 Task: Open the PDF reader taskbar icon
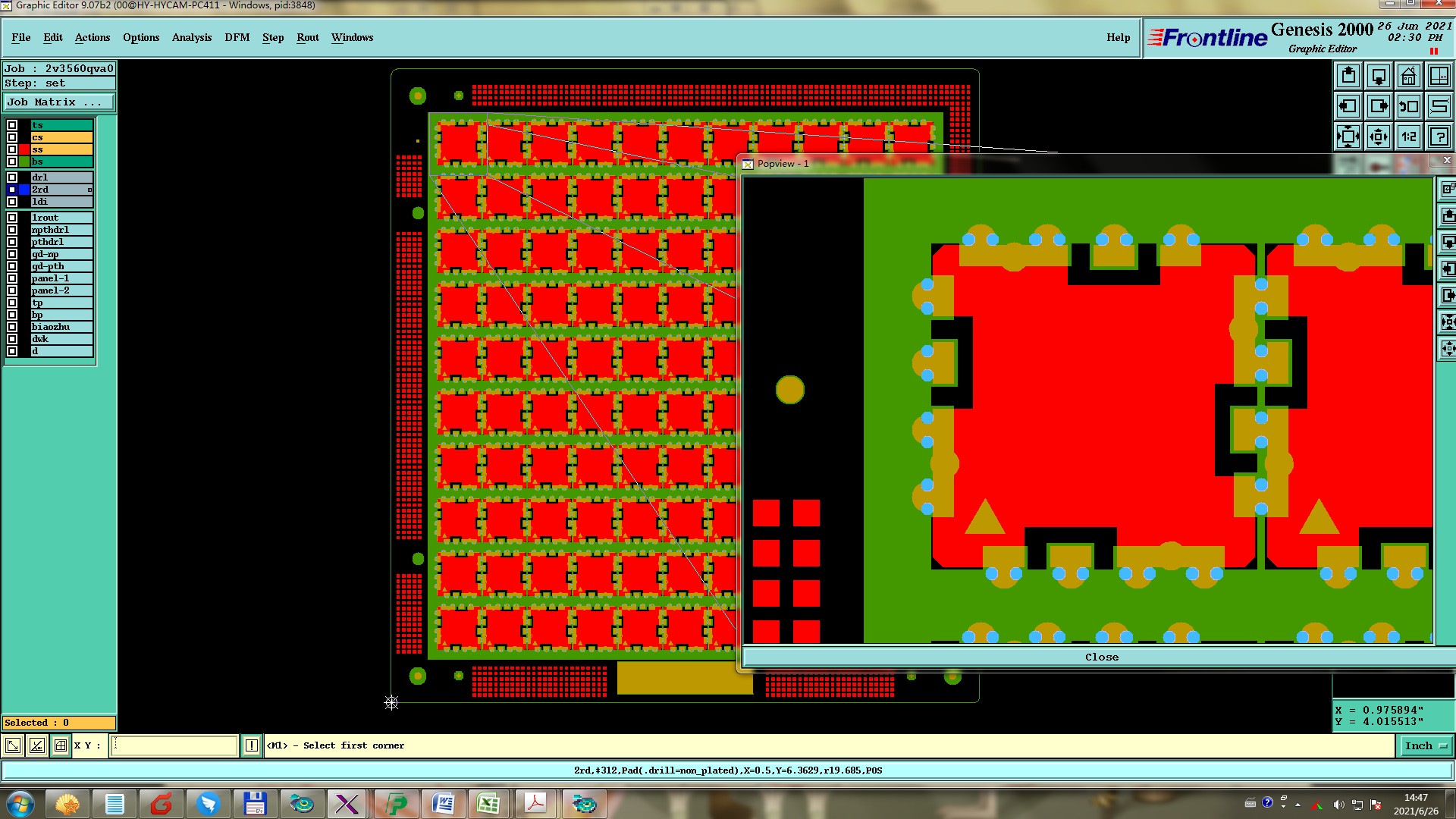535,804
